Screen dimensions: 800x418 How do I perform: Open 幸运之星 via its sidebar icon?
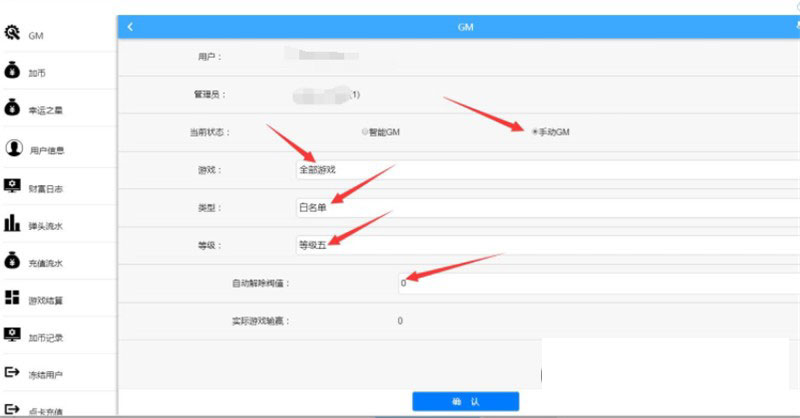12,108
